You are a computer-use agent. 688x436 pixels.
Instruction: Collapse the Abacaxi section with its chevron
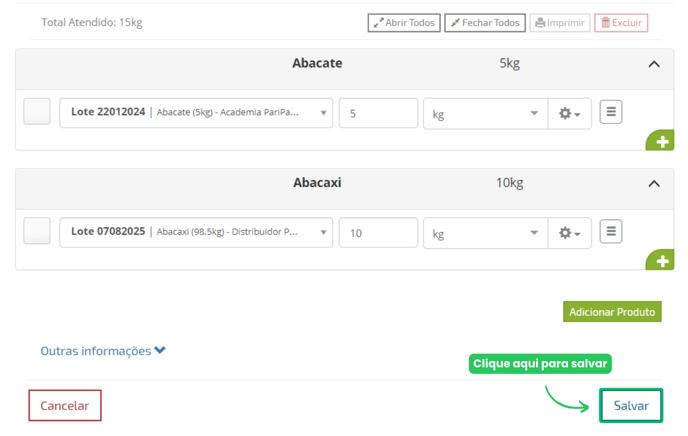(x=654, y=184)
